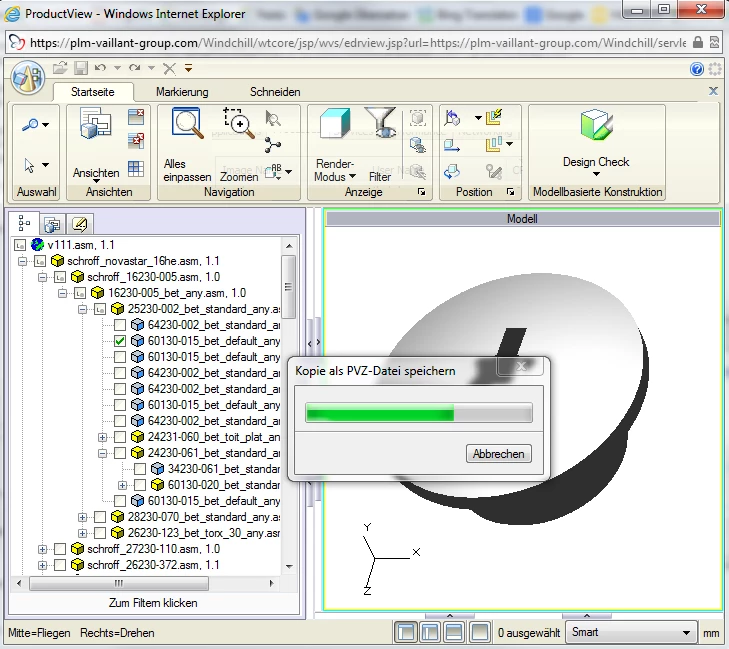The height and width of the screenshot is (649, 729).
Task: Click the first layout icon in status bar
Action: tap(406, 632)
